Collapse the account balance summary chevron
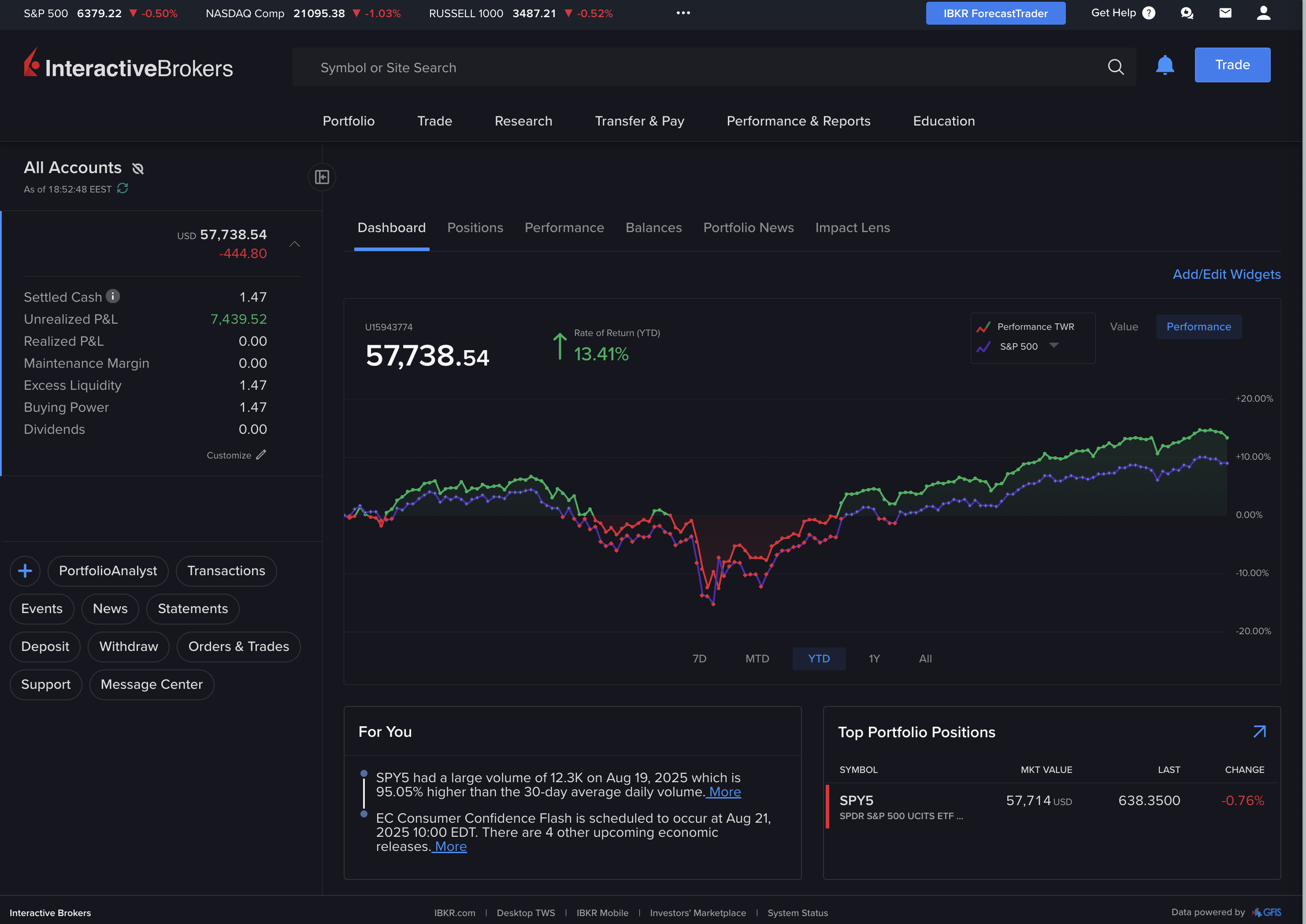This screenshot has width=1306, height=924. tap(294, 244)
